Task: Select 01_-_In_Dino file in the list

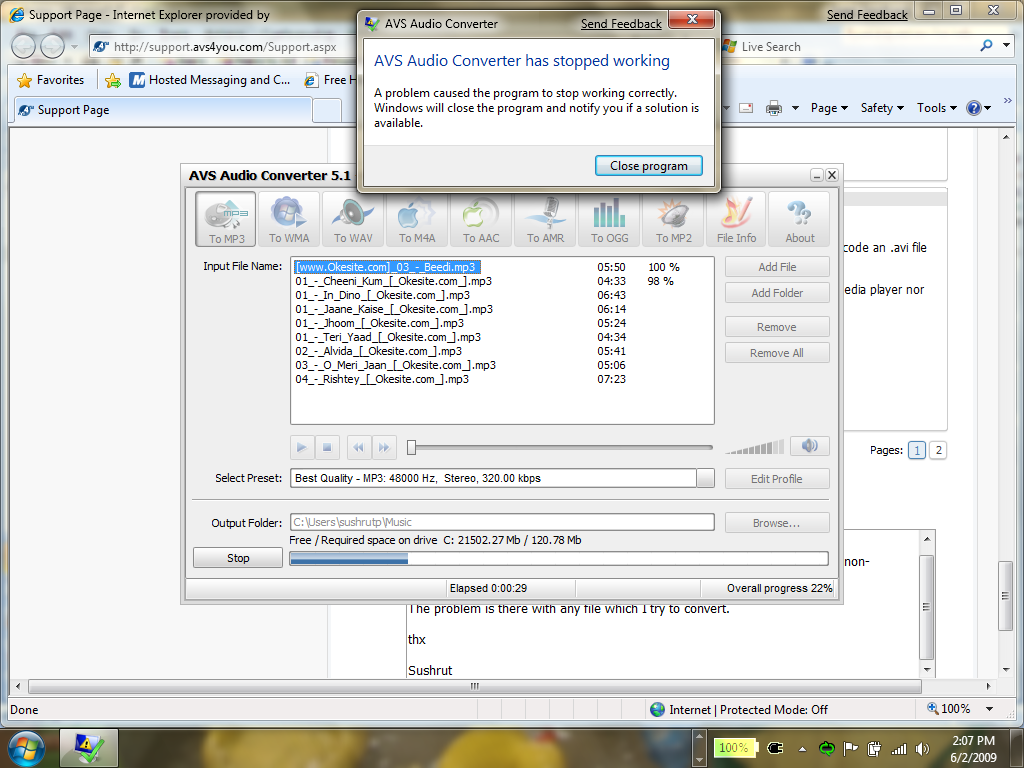Action: click(382, 295)
